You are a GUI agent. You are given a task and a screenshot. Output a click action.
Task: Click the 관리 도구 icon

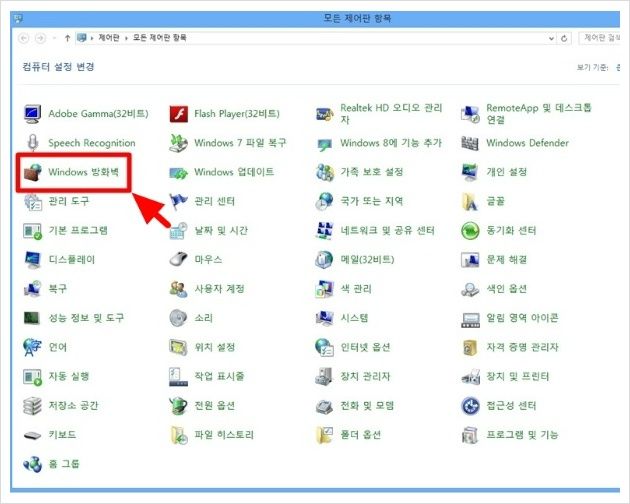point(32,201)
